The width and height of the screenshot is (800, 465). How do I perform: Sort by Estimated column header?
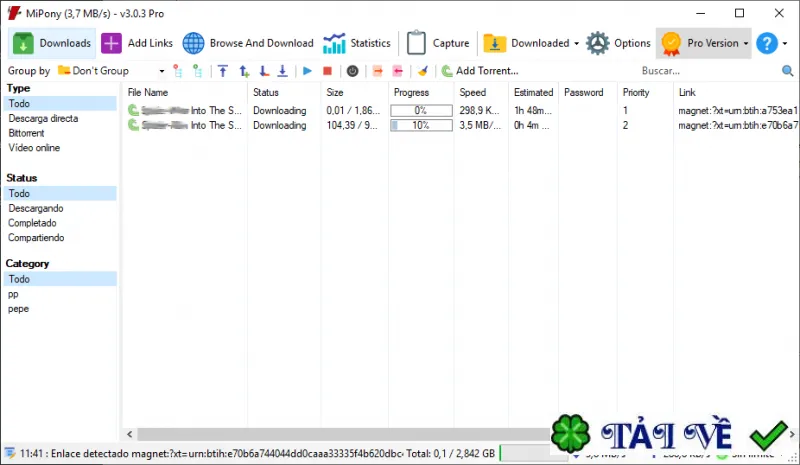(534, 92)
